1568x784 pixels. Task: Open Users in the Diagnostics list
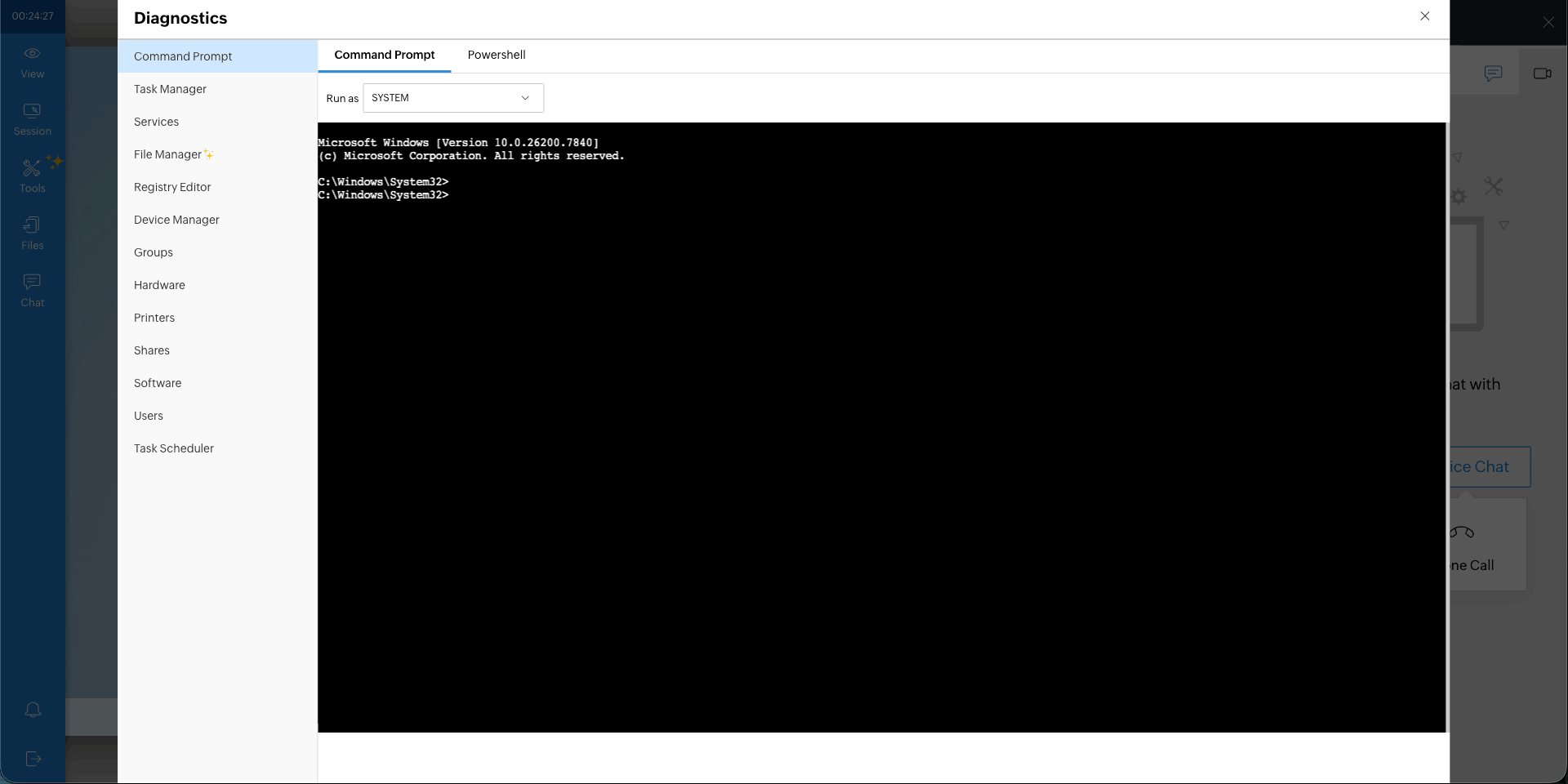pyautogui.click(x=217, y=416)
